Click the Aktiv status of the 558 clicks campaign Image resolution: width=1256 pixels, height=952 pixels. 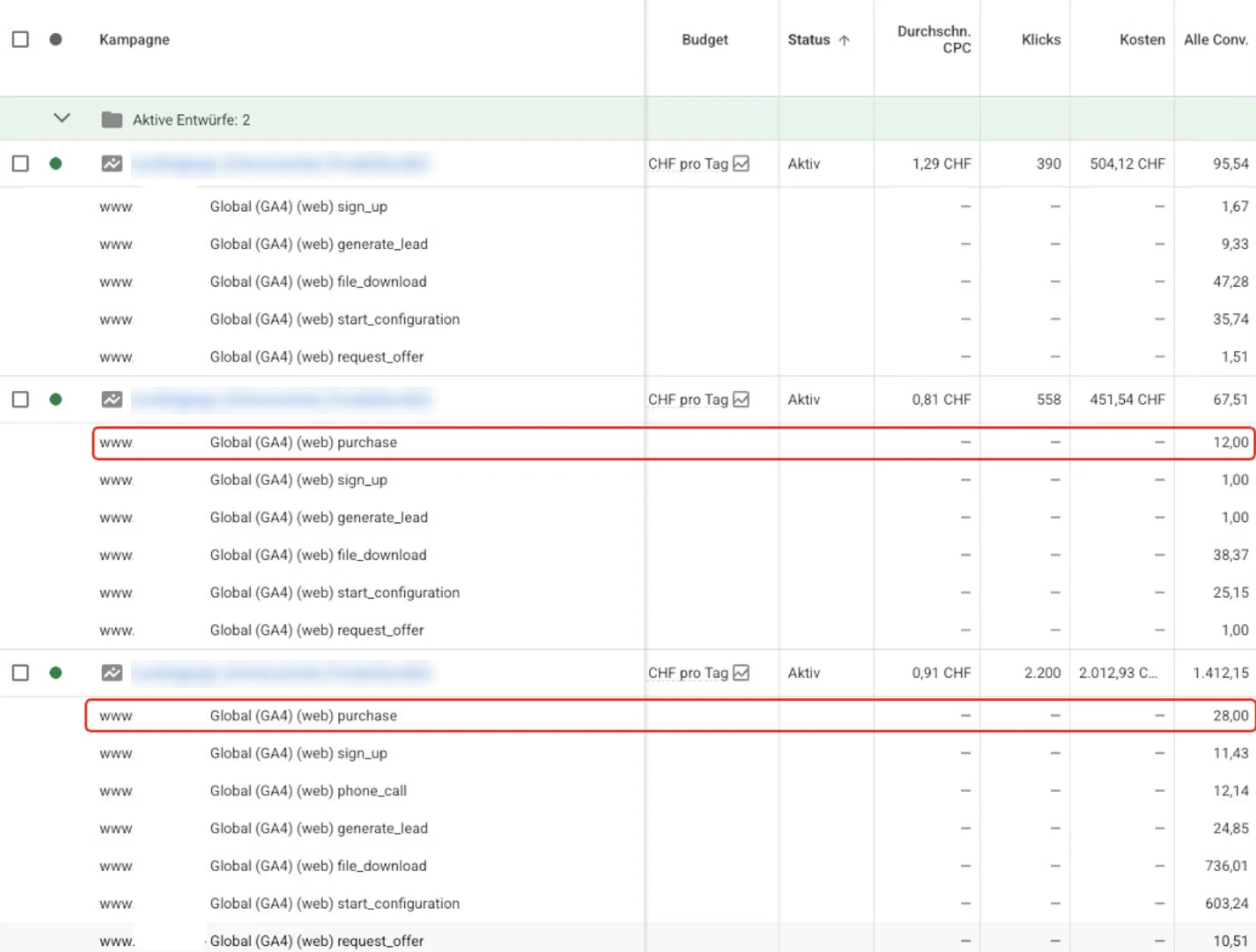804,399
